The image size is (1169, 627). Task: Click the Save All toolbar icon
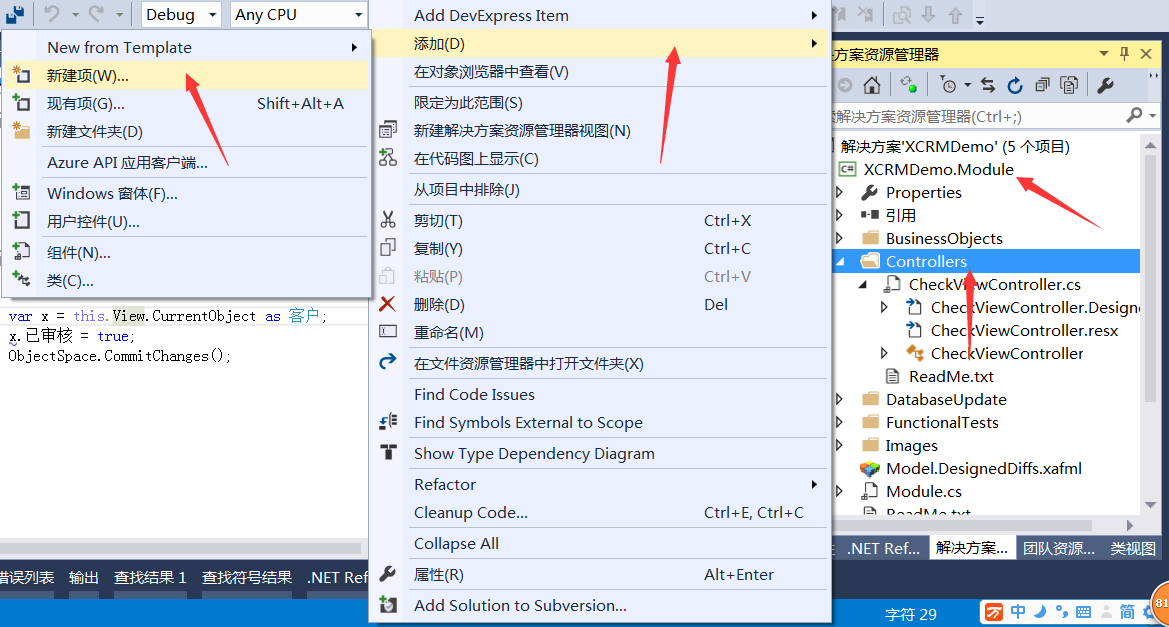(x=15, y=13)
